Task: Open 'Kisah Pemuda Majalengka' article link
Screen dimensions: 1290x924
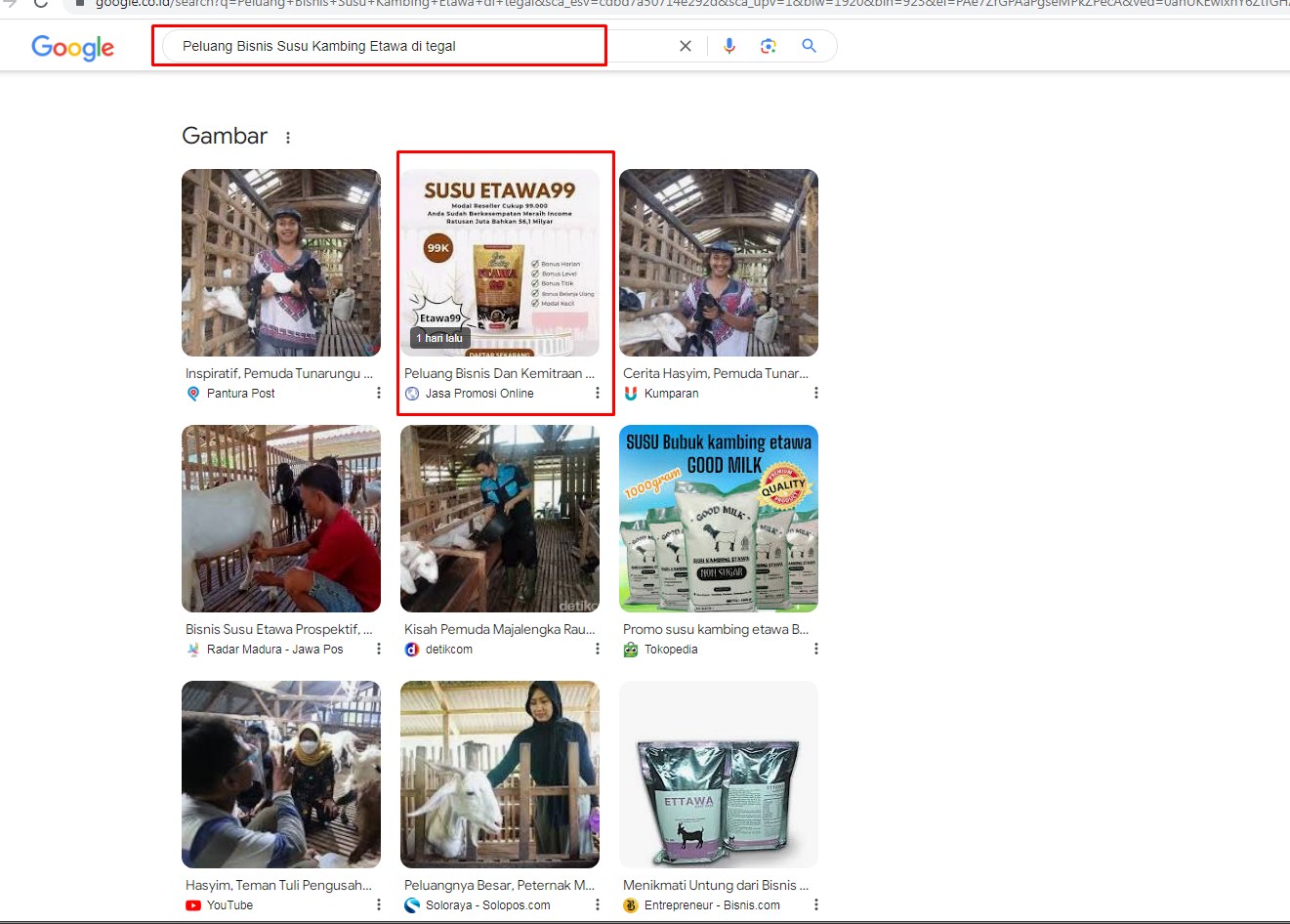Action: pos(499,629)
